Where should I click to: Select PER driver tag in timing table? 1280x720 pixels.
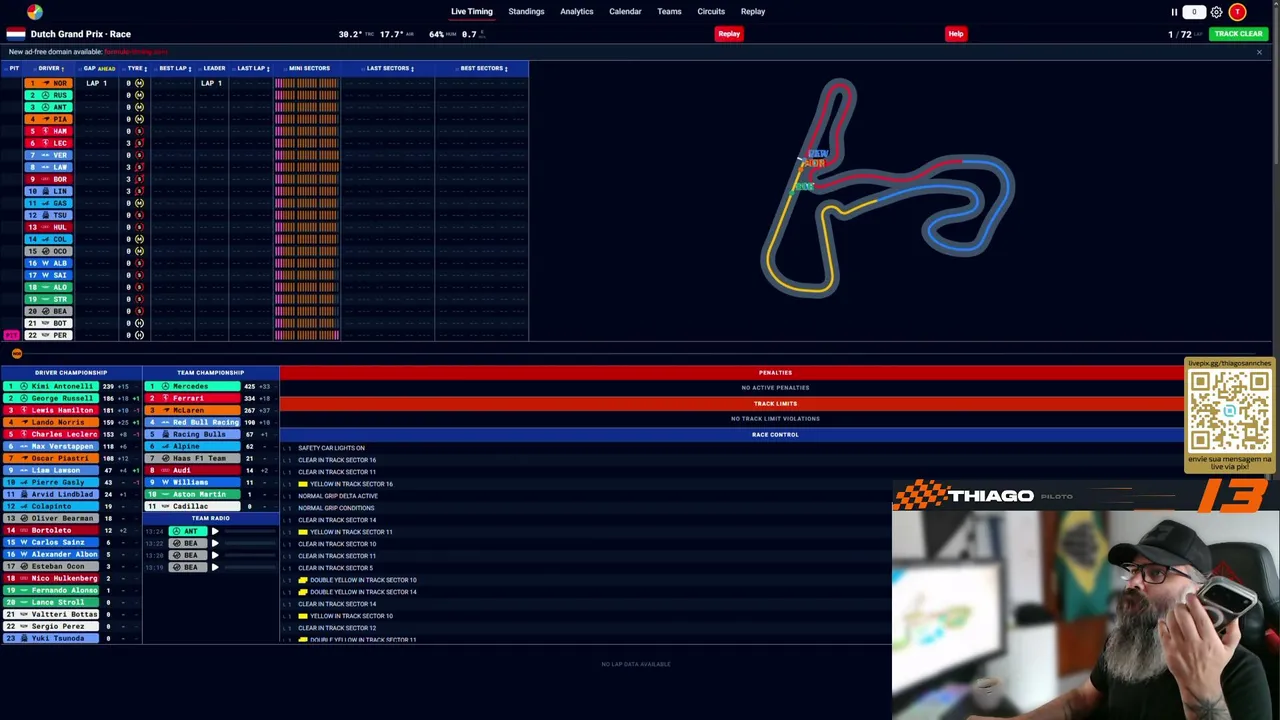[47, 335]
